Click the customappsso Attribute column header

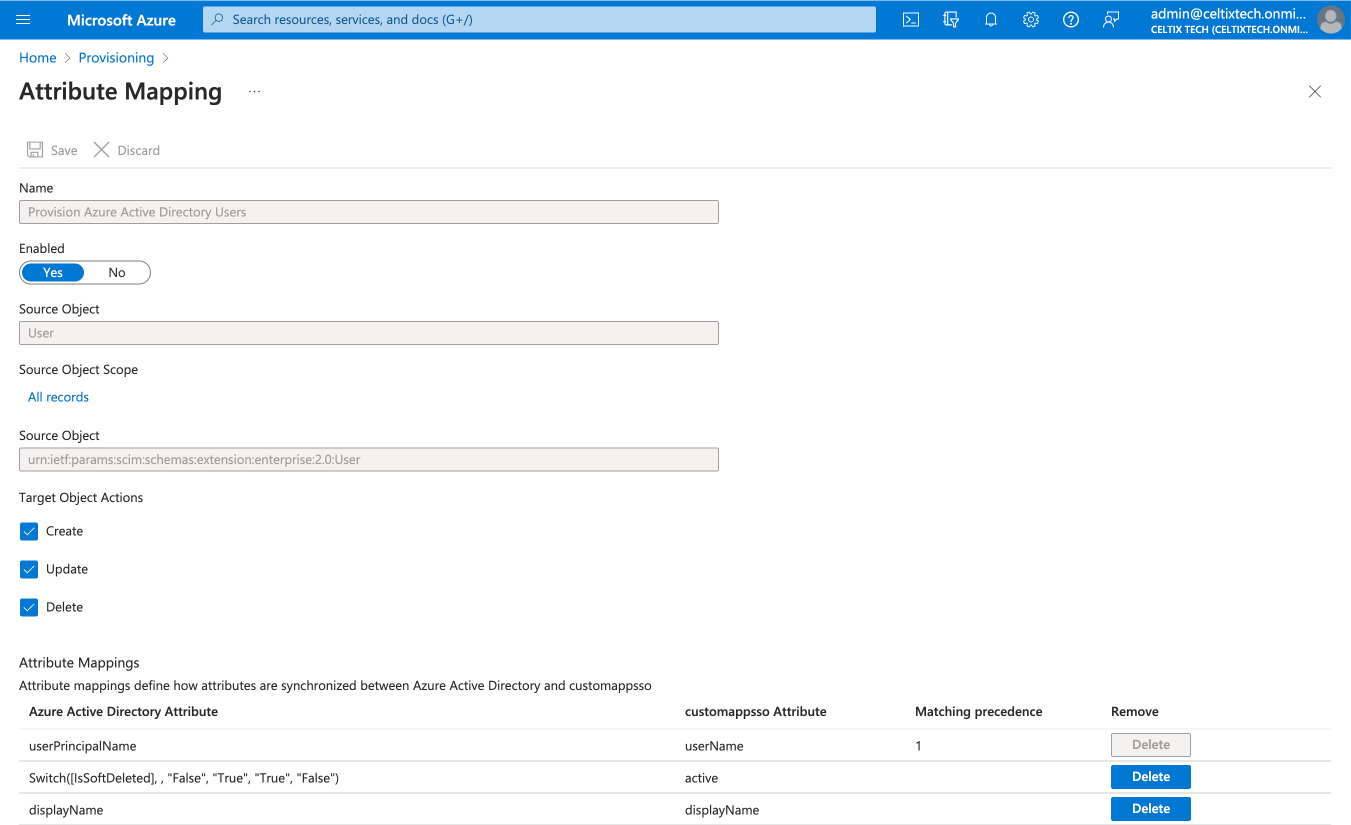755,712
